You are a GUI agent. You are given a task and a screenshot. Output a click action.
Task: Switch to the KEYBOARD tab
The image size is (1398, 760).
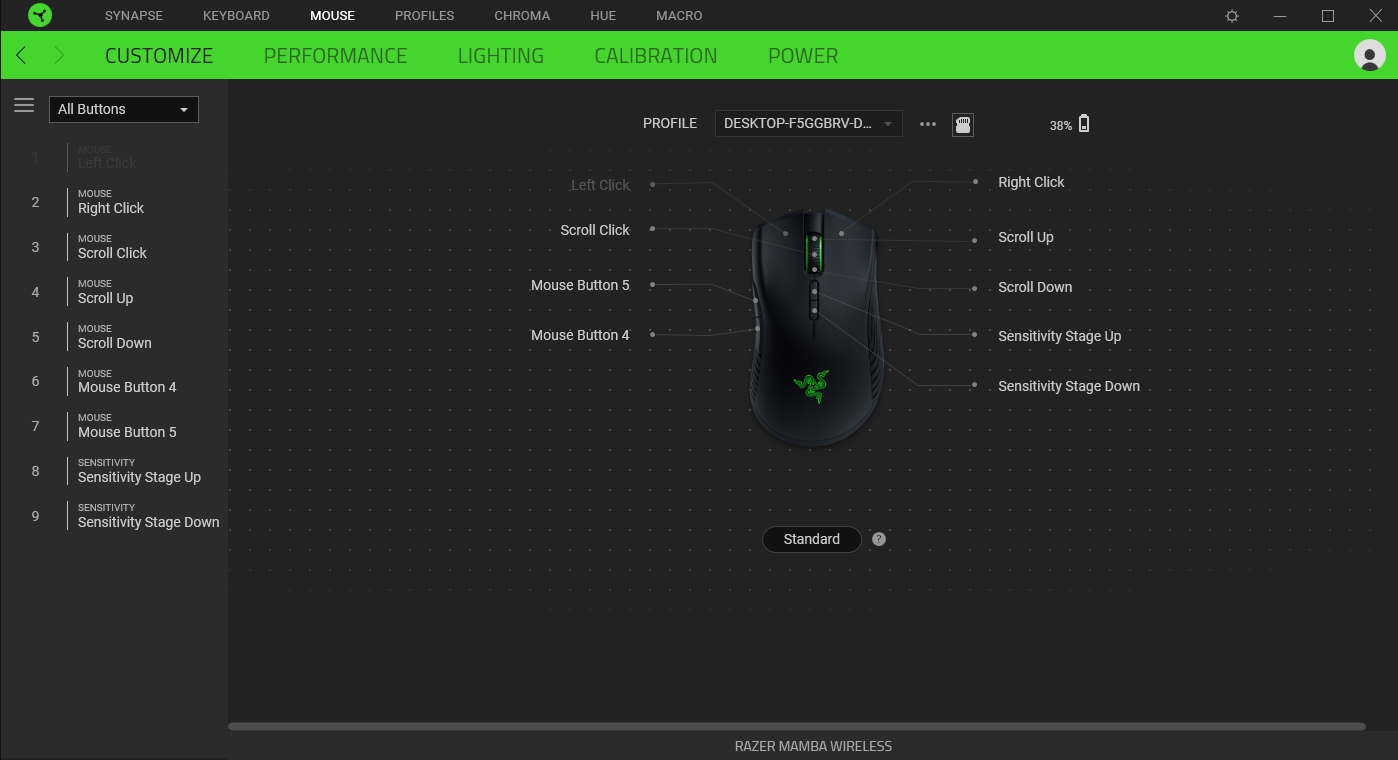(236, 16)
